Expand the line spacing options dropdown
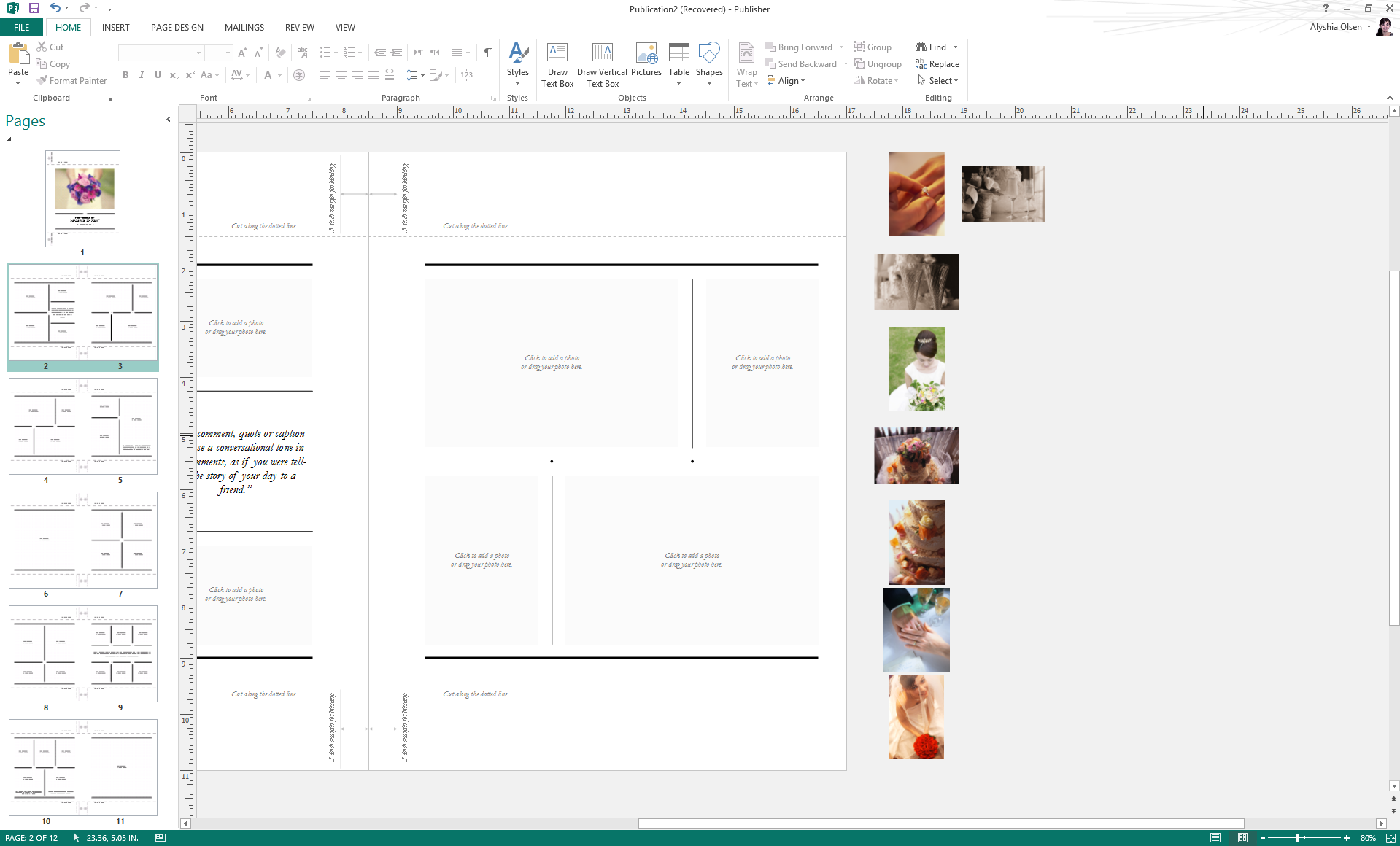The height and width of the screenshot is (846, 1400). [422, 75]
